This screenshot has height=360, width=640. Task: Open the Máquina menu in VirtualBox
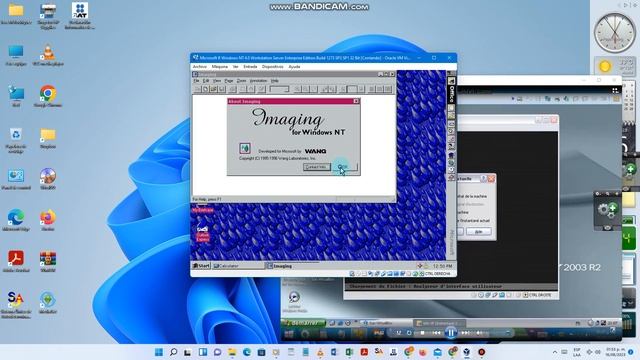pyautogui.click(x=220, y=67)
